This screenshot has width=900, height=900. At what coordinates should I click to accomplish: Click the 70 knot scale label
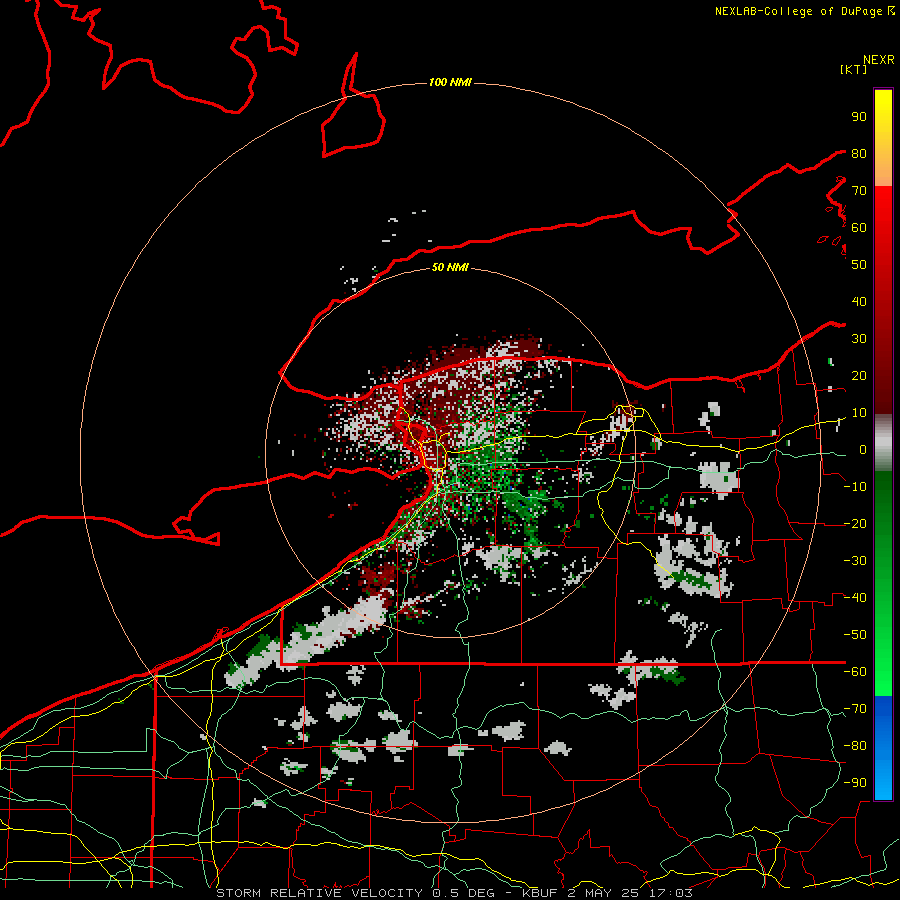(x=859, y=191)
